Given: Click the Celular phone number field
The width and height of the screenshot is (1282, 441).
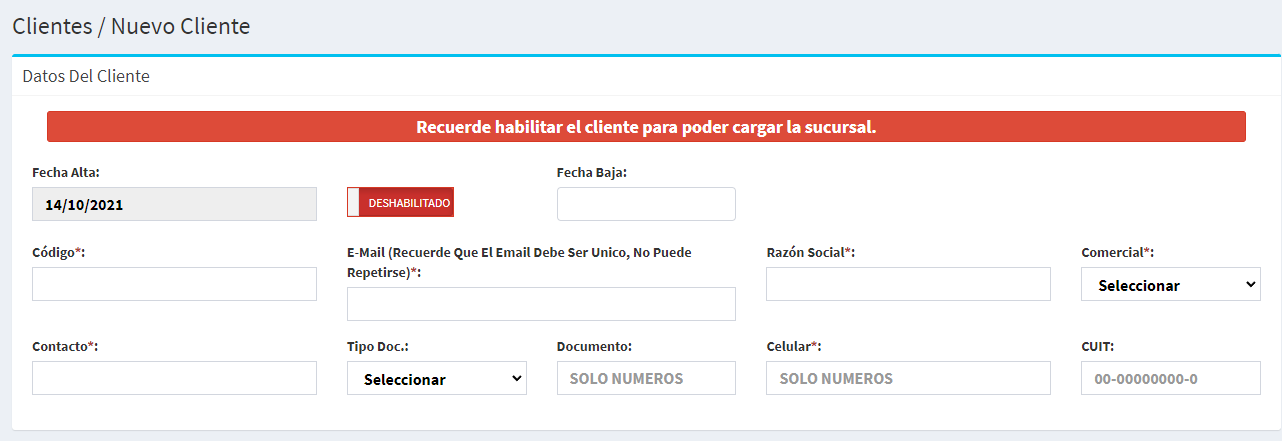Looking at the screenshot, I should (908, 378).
